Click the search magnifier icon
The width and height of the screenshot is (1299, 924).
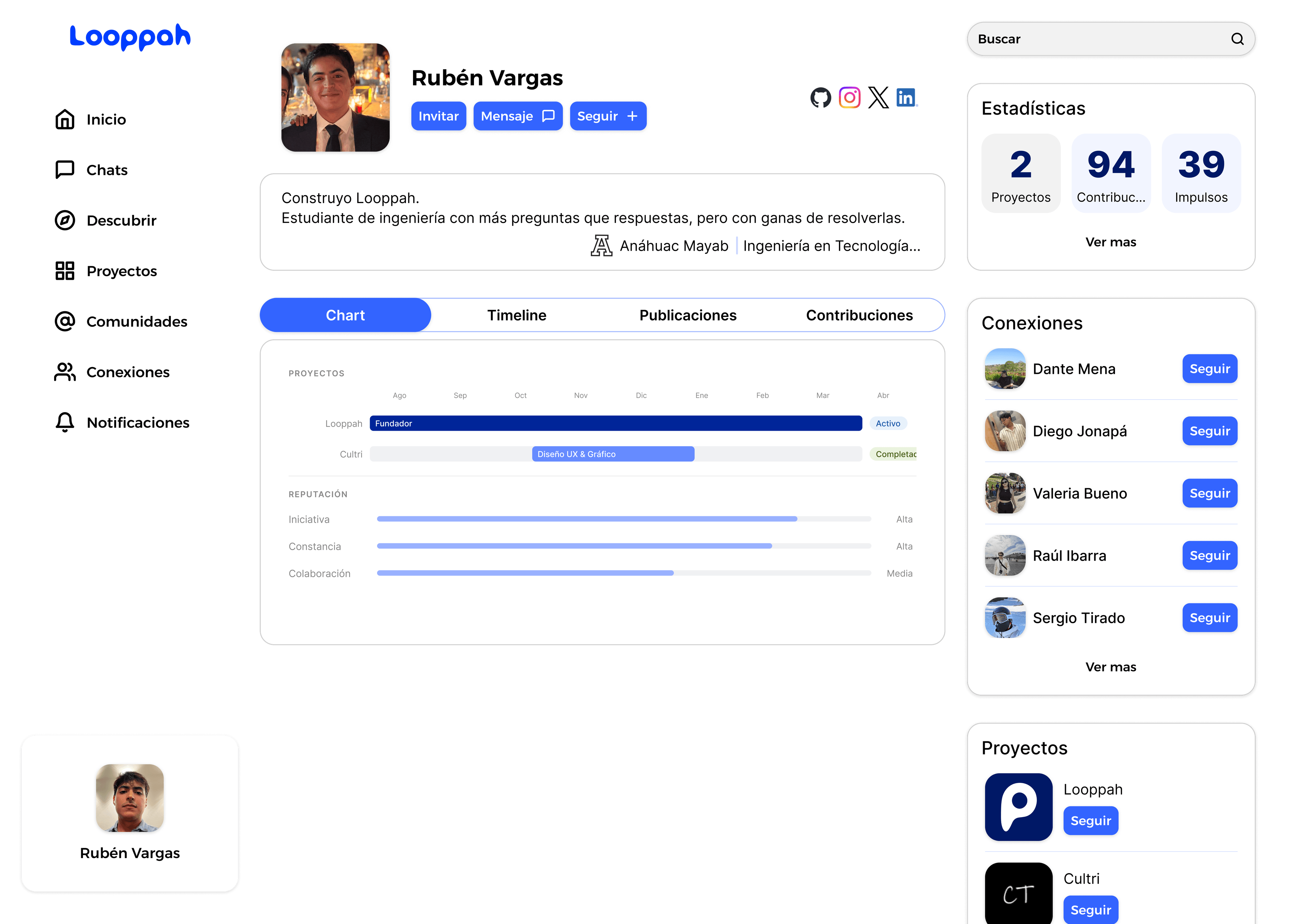(x=1237, y=39)
